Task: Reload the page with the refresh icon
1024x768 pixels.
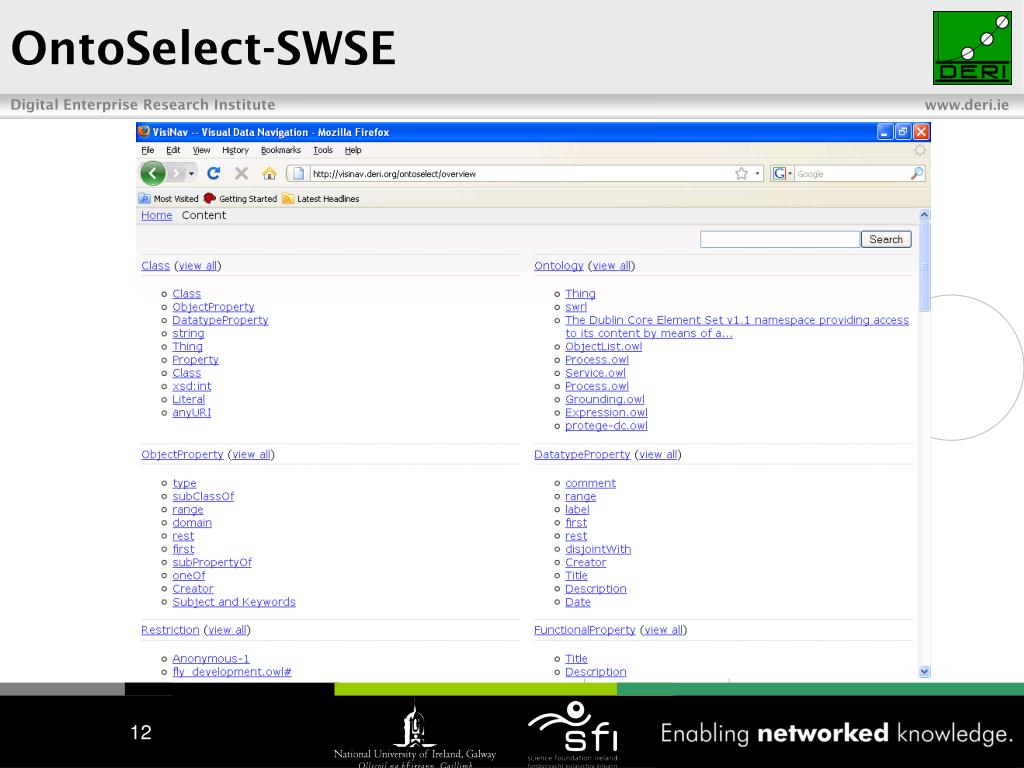Action: click(214, 173)
